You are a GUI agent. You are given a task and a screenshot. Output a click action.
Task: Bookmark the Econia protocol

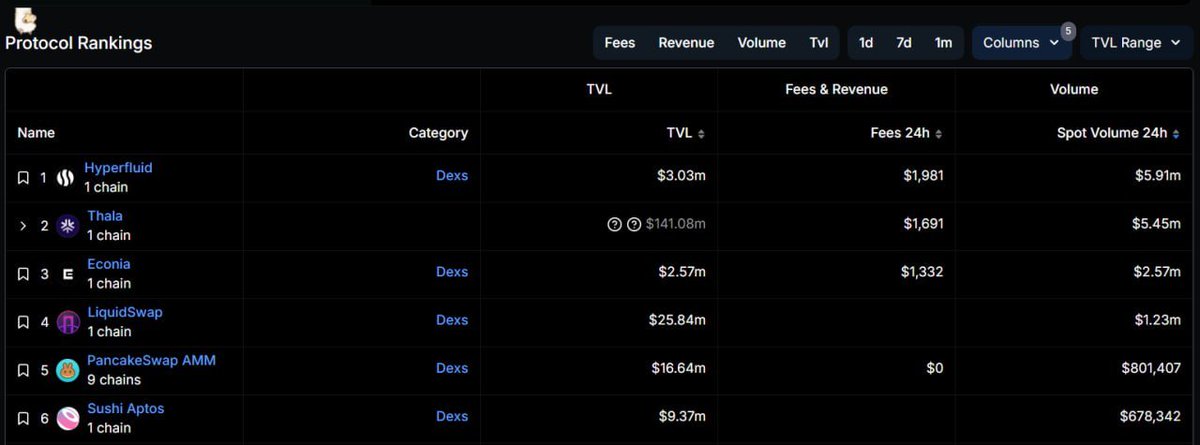tap(23, 274)
